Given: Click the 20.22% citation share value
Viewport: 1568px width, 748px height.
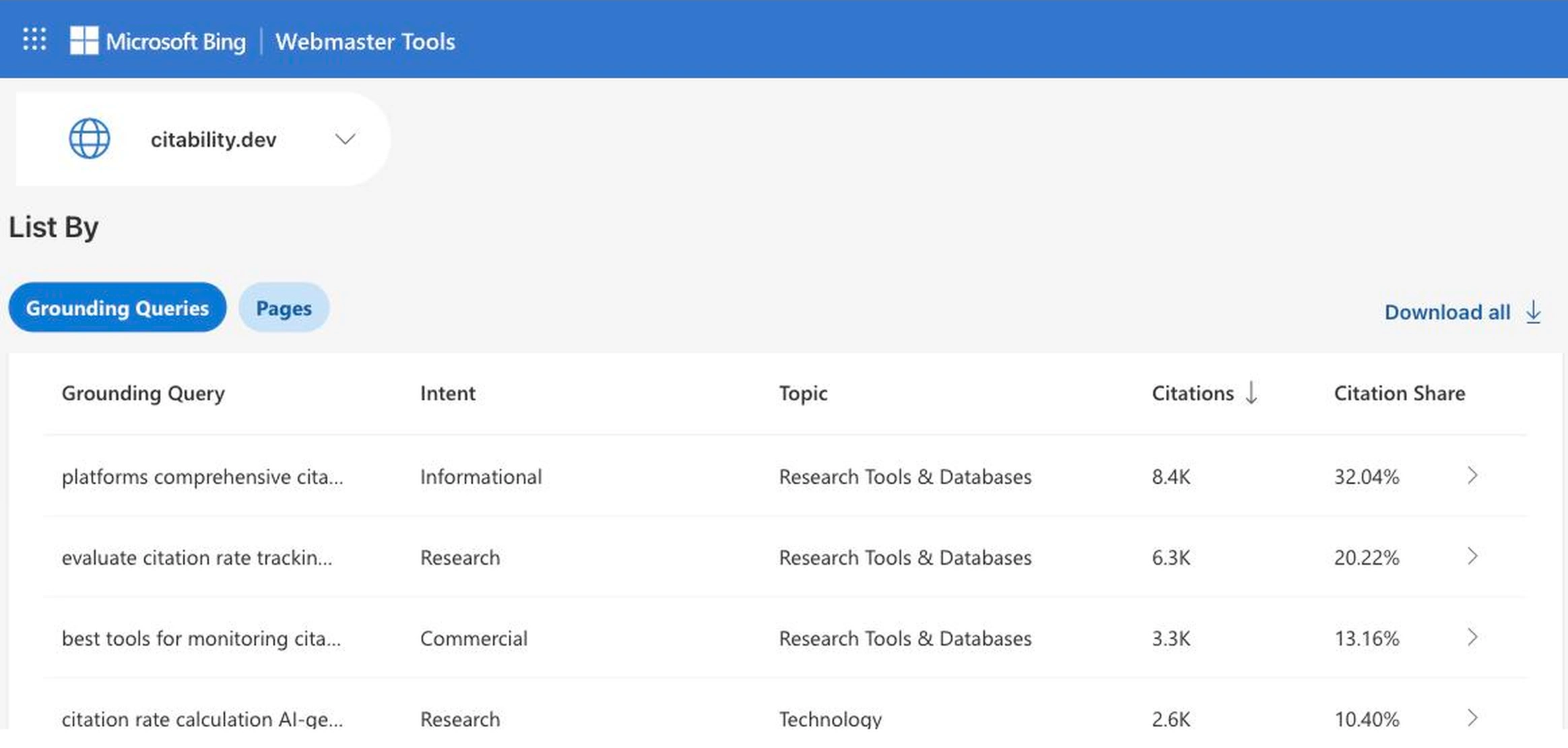Looking at the screenshot, I should pos(1367,557).
